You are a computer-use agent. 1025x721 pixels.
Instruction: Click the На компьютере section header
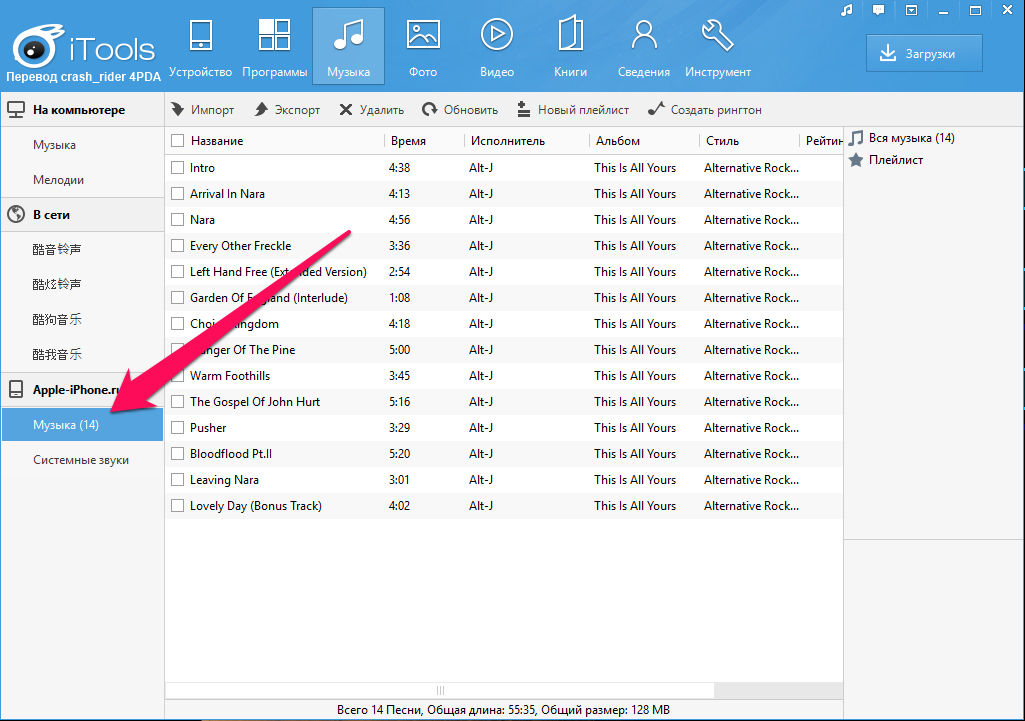[82, 110]
